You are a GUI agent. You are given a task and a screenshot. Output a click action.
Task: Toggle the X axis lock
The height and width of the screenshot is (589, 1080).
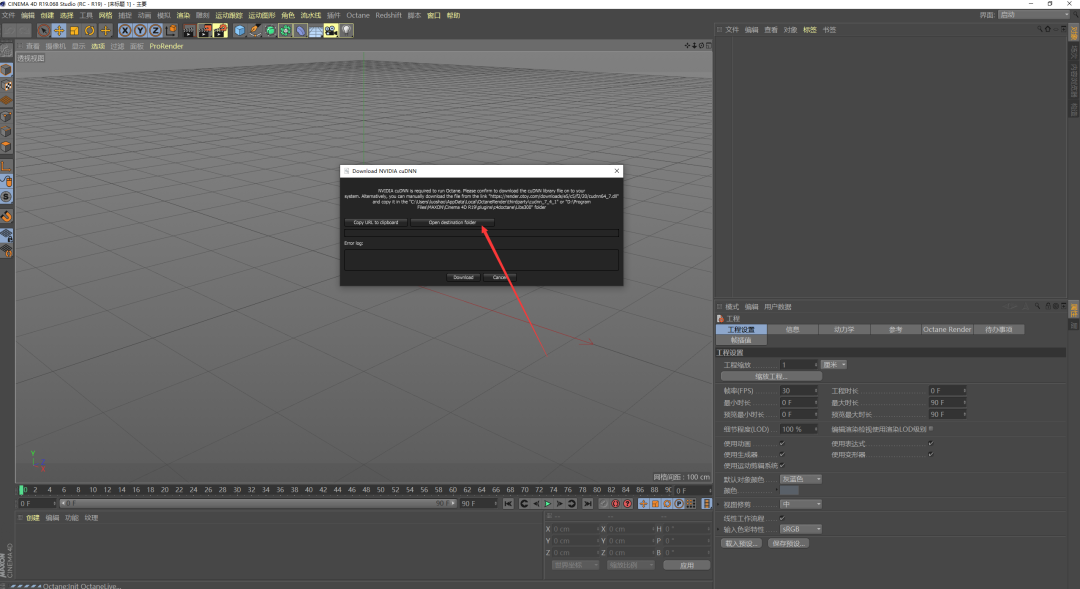click(125, 30)
